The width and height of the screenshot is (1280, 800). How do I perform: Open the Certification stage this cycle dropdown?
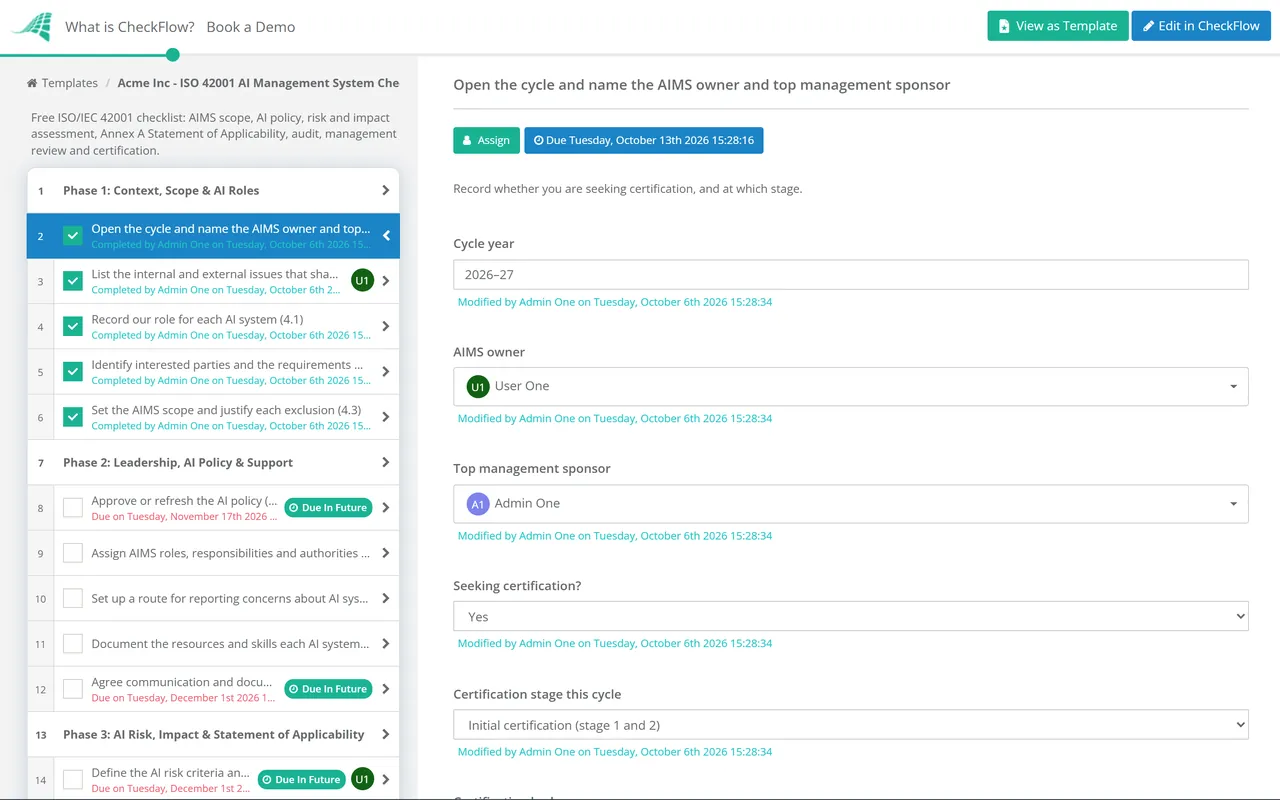click(850, 725)
